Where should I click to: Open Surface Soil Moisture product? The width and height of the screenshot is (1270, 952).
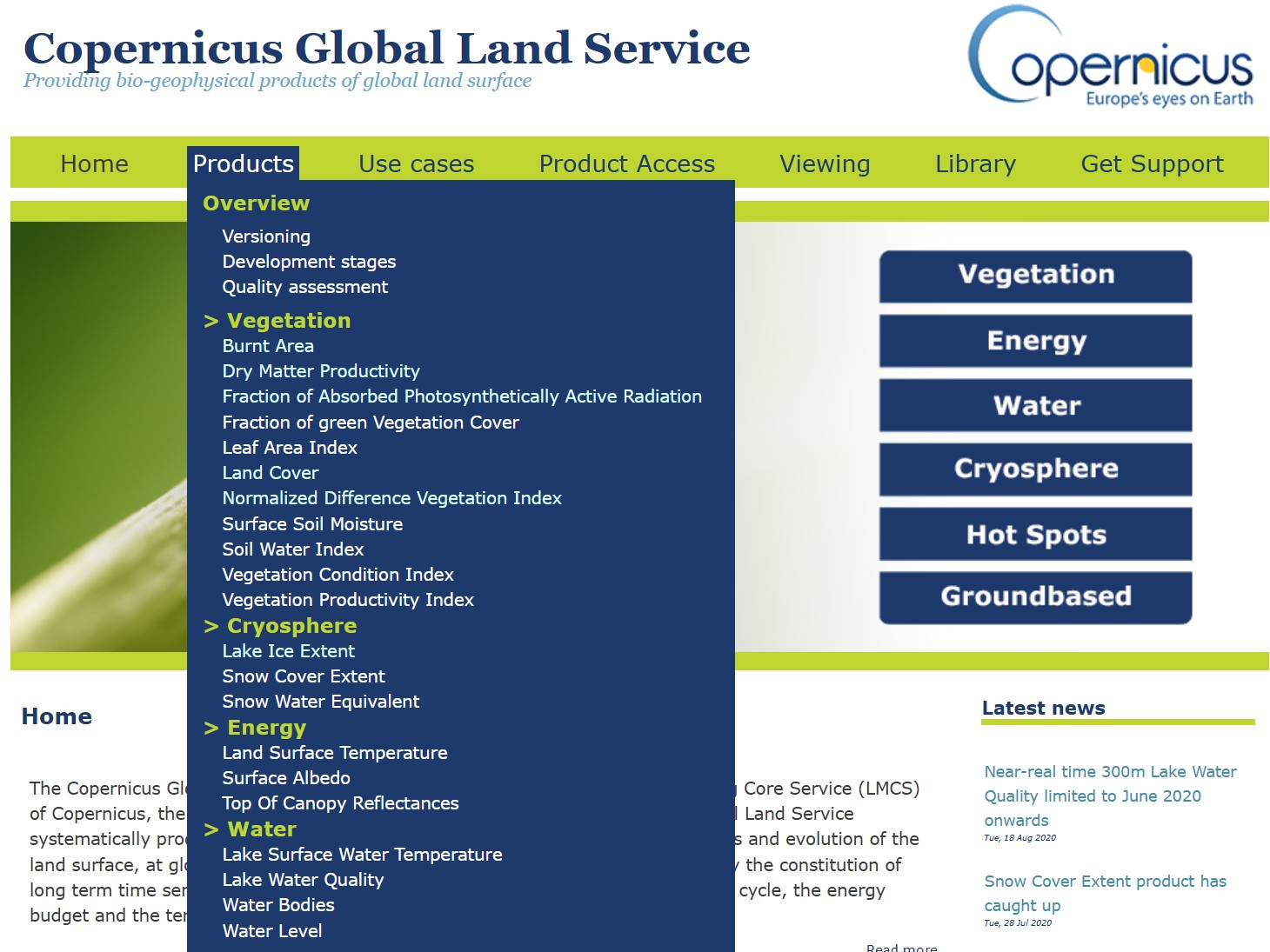pos(312,524)
